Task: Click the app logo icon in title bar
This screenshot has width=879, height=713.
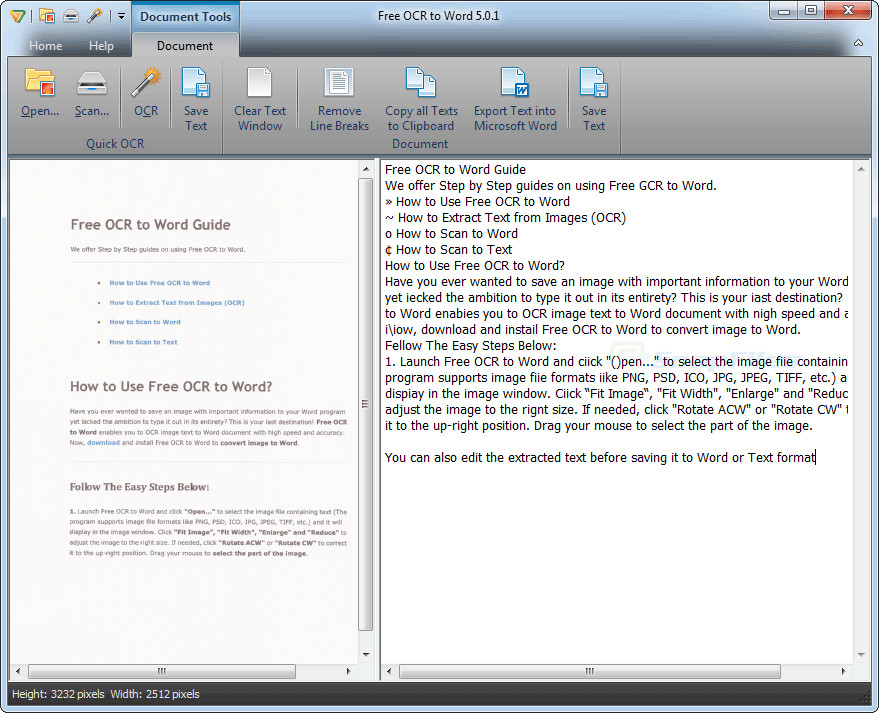Action: 17,16
